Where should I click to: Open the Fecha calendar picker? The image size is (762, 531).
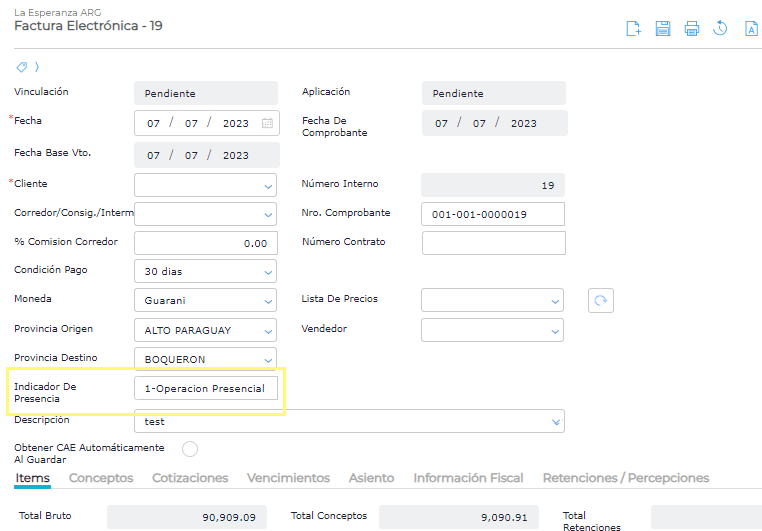click(268, 124)
